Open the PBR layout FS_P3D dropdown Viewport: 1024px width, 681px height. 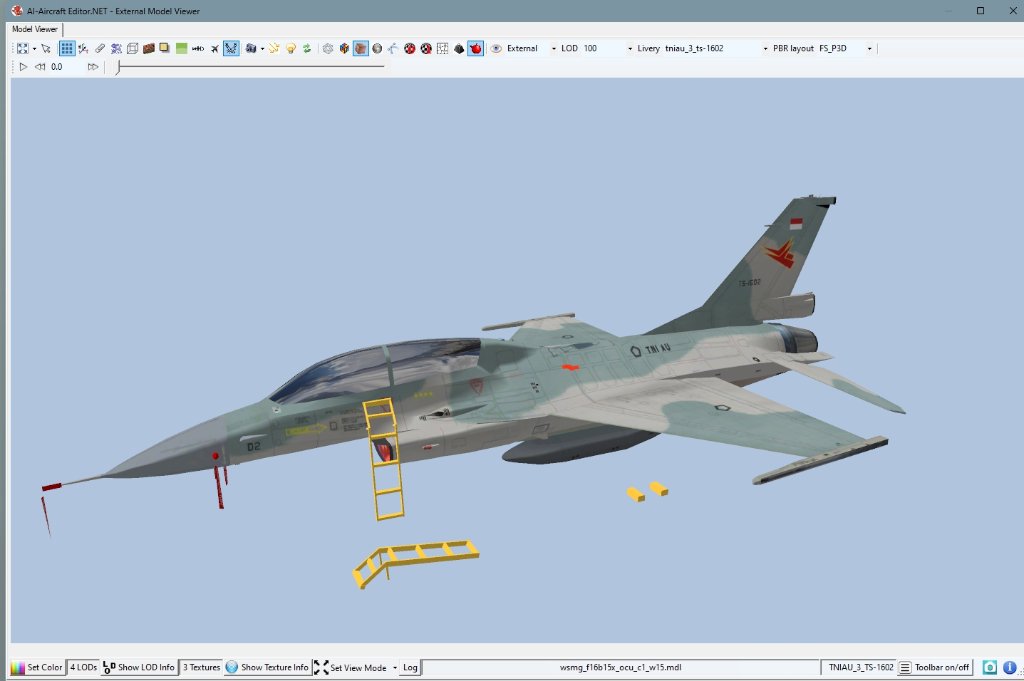point(869,48)
